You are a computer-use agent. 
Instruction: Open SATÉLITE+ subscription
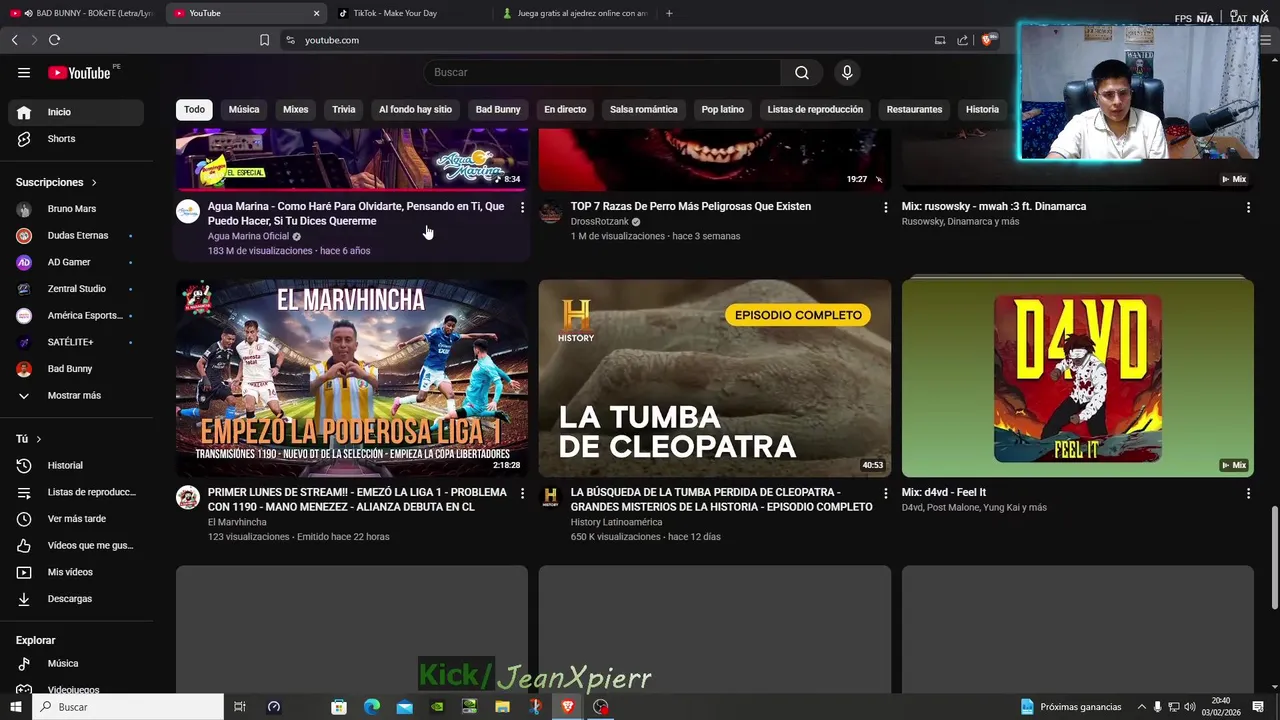click(76, 342)
